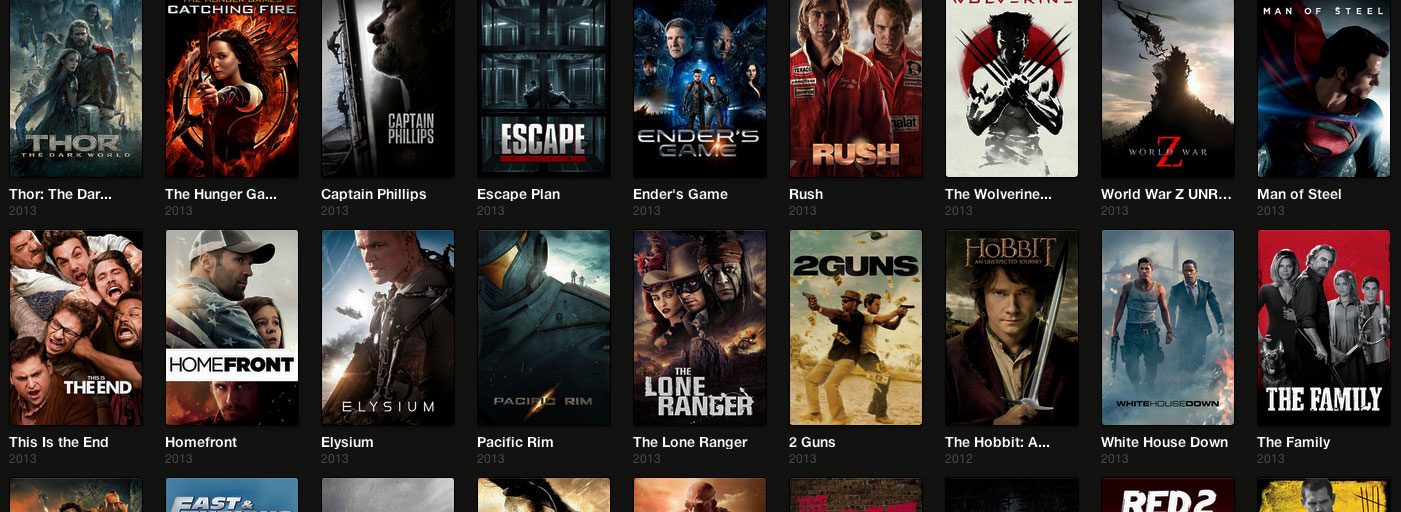This screenshot has height=512, width=1401.
Task: Select the Escape Plan poster
Action: click(x=544, y=89)
